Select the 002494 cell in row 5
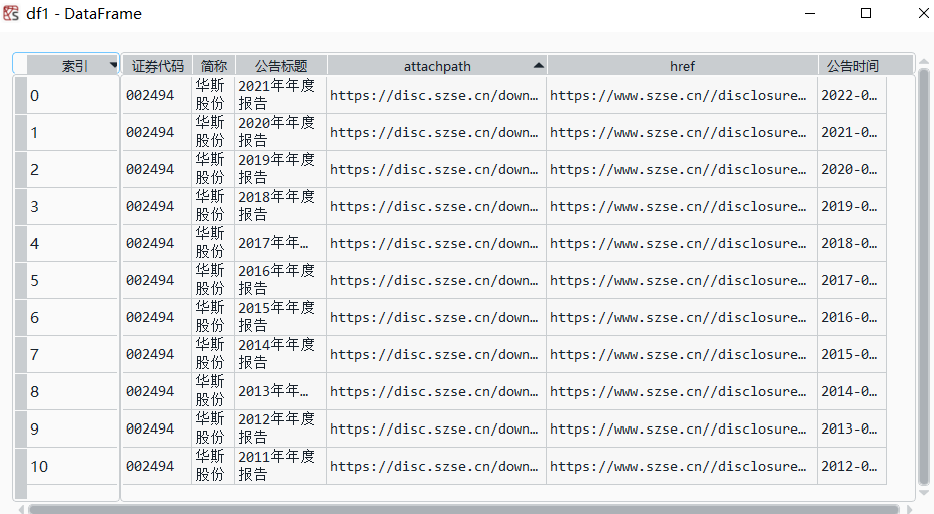934x514 pixels. pos(157,280)
